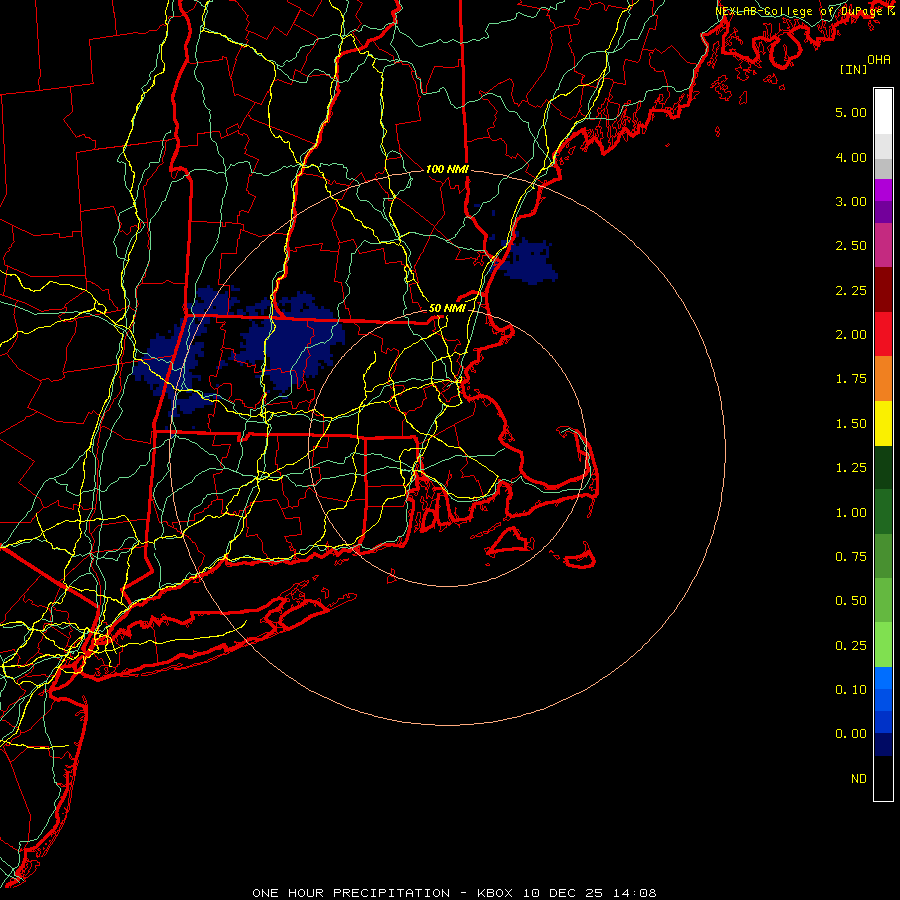Click the darkest green 1.25 legend swatch

tap(883, 468)
